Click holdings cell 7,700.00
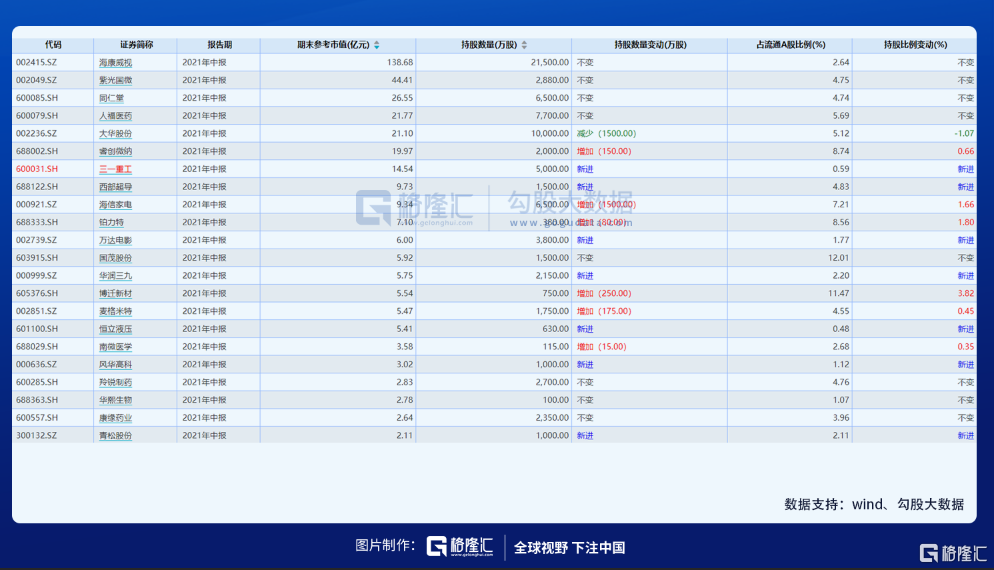Image resolution: width=994 pixels, height=570 pixels. pos(552,116)
